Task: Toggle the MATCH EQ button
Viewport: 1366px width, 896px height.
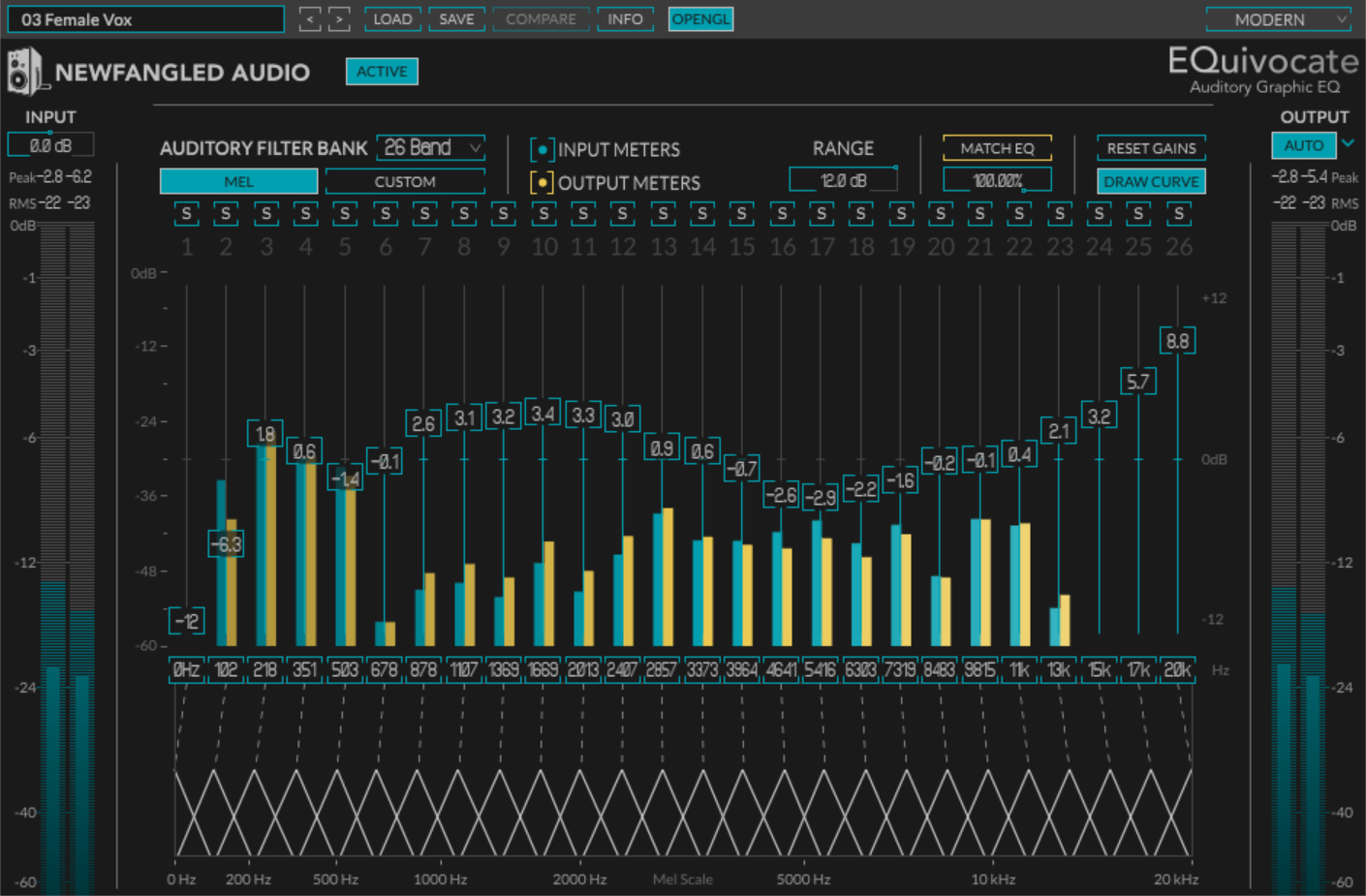Action: coord(997,148)
